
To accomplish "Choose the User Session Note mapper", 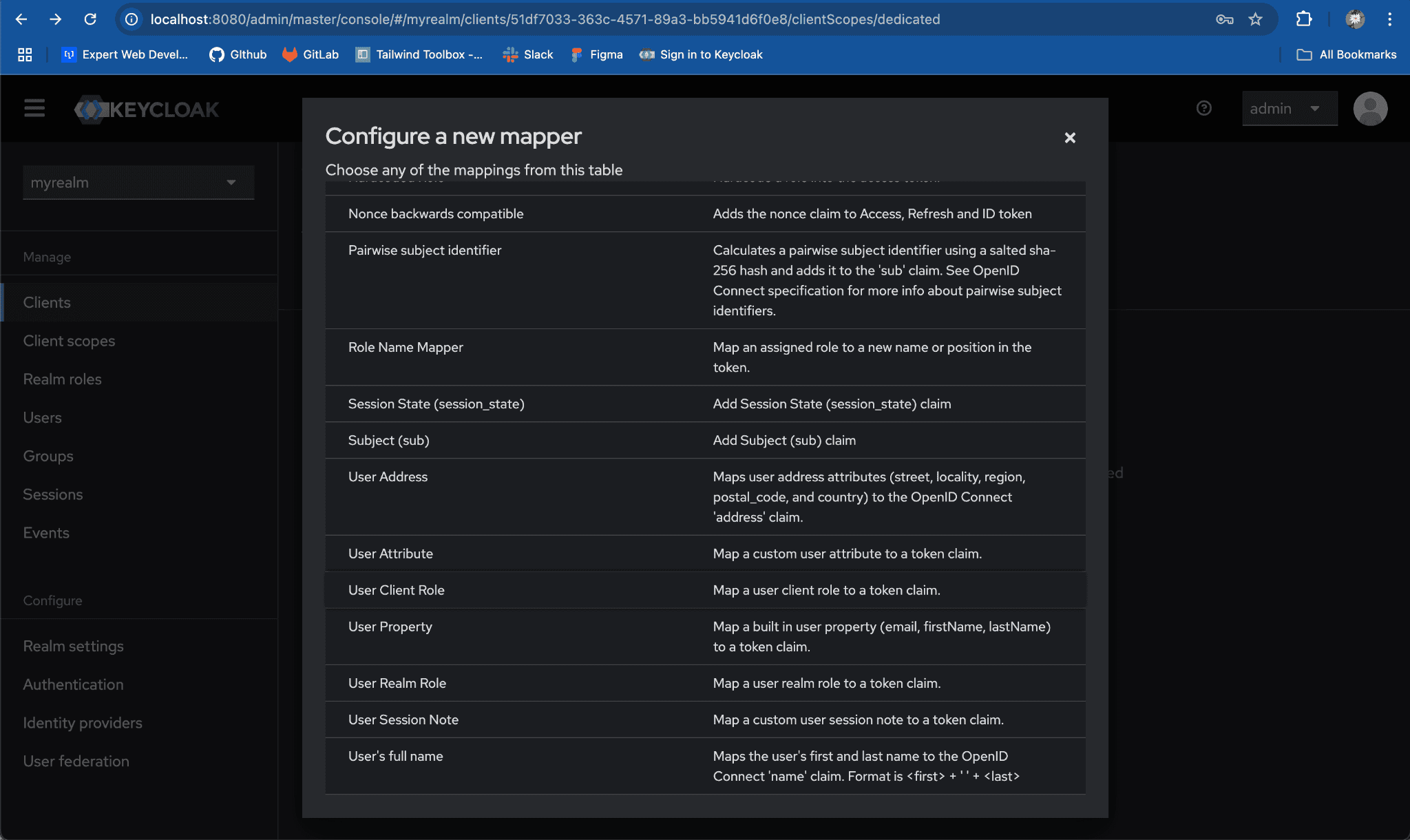I will coord(403,720).
